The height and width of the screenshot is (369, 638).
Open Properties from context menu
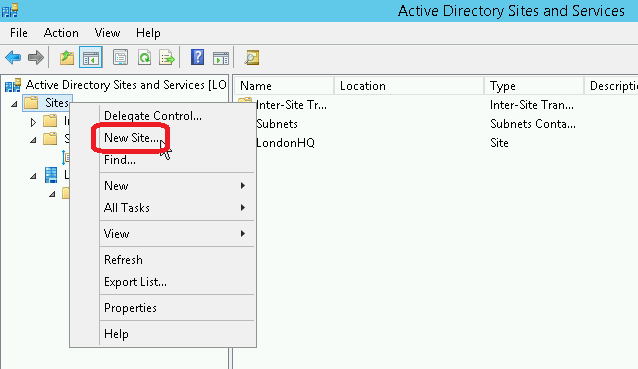[177, 308]
